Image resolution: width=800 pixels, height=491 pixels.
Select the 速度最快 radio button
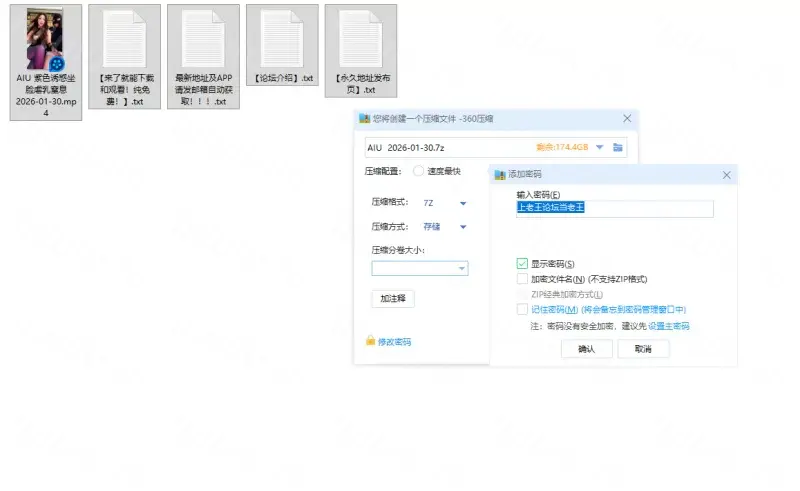click(x=418, y=171)
